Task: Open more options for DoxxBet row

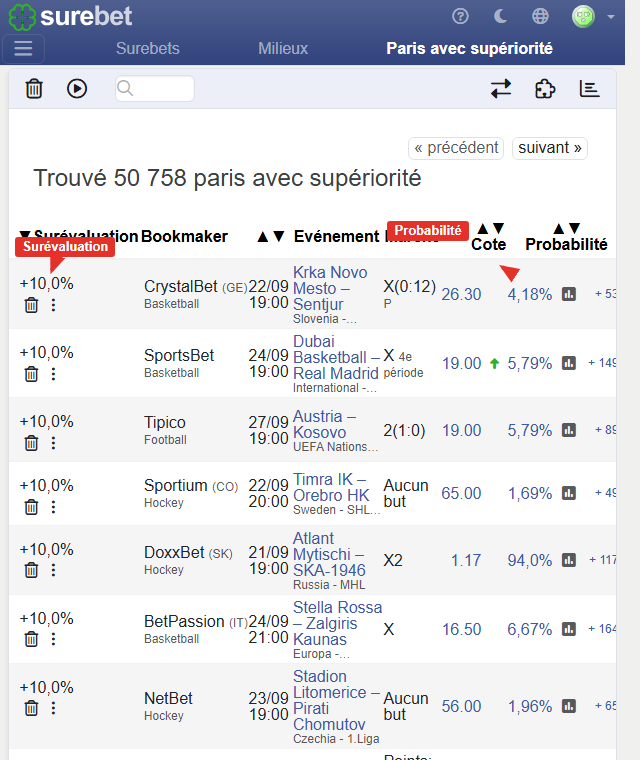Action: [x=53, y=570]
